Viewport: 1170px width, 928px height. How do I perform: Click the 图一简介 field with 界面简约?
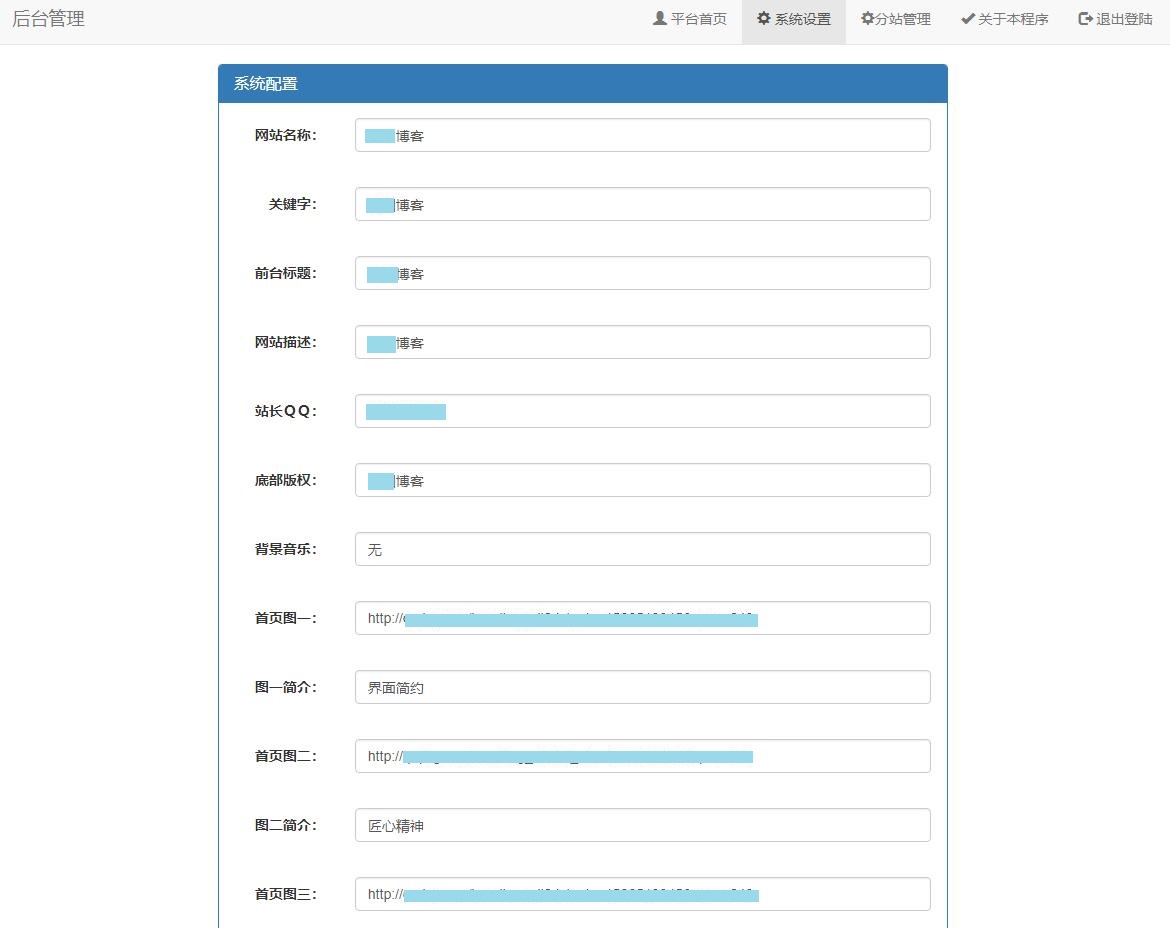[642, 687]
